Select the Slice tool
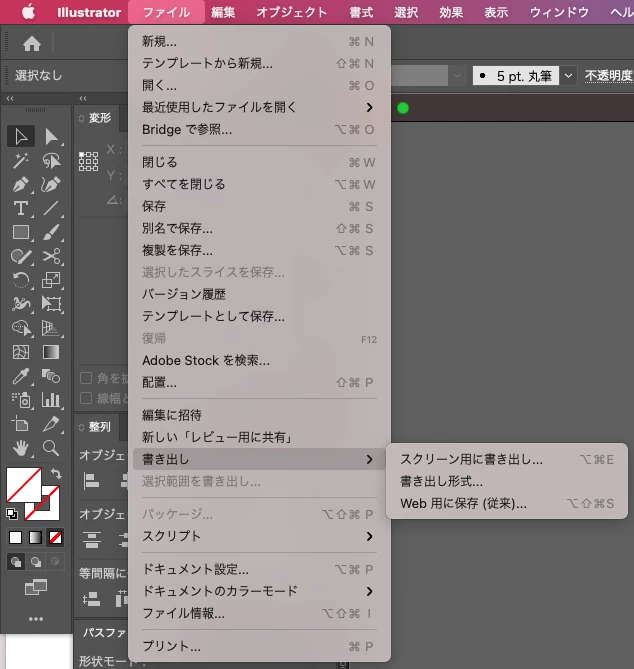The height and width of the screenshot is (669, 634). point(51,424)
